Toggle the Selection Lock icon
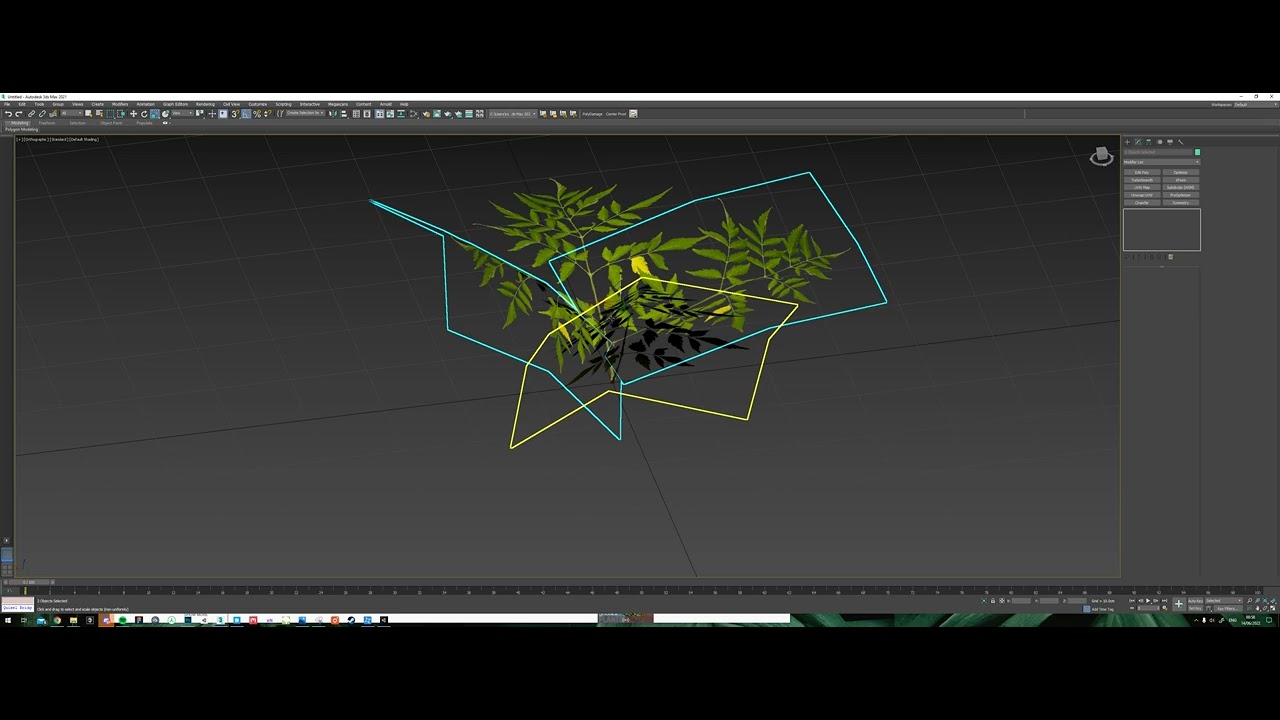 pos(993,601)
